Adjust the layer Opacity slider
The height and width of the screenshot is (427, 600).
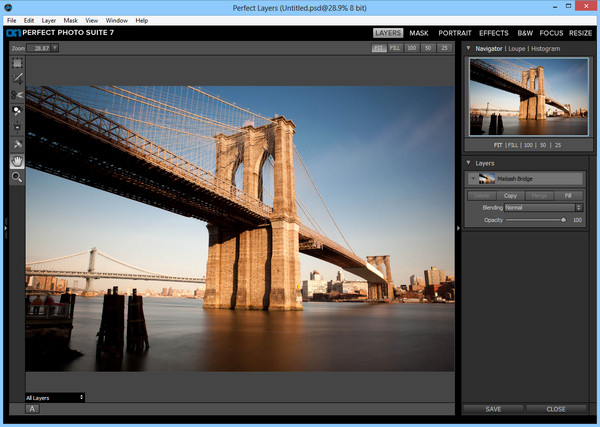tap(563, 219)
